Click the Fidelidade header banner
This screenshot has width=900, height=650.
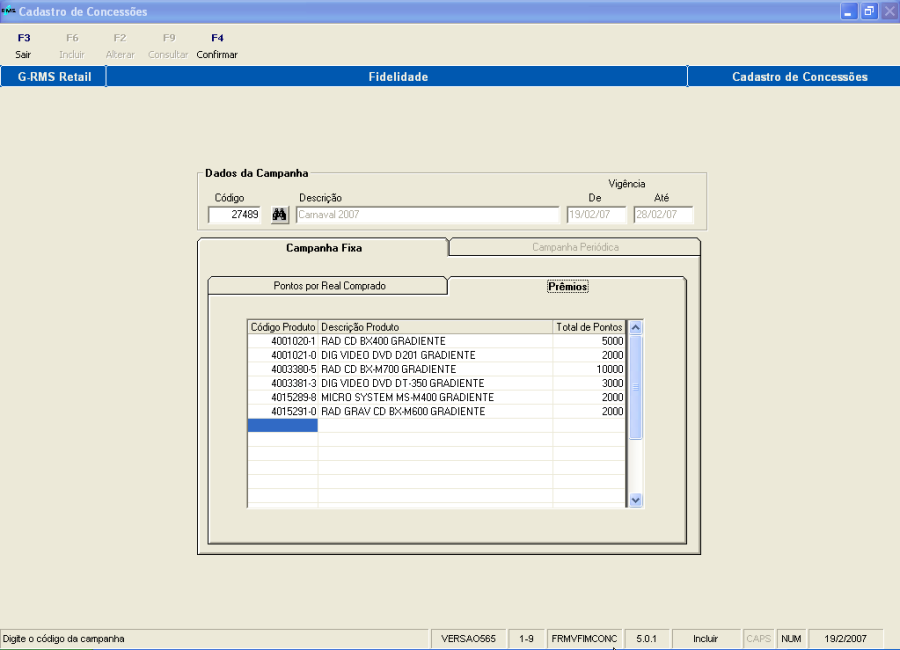click(398, 76)
